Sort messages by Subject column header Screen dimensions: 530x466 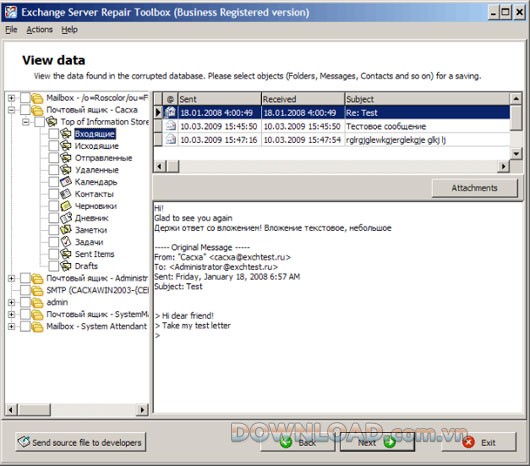pyautogui.click(x=427, y=99)
